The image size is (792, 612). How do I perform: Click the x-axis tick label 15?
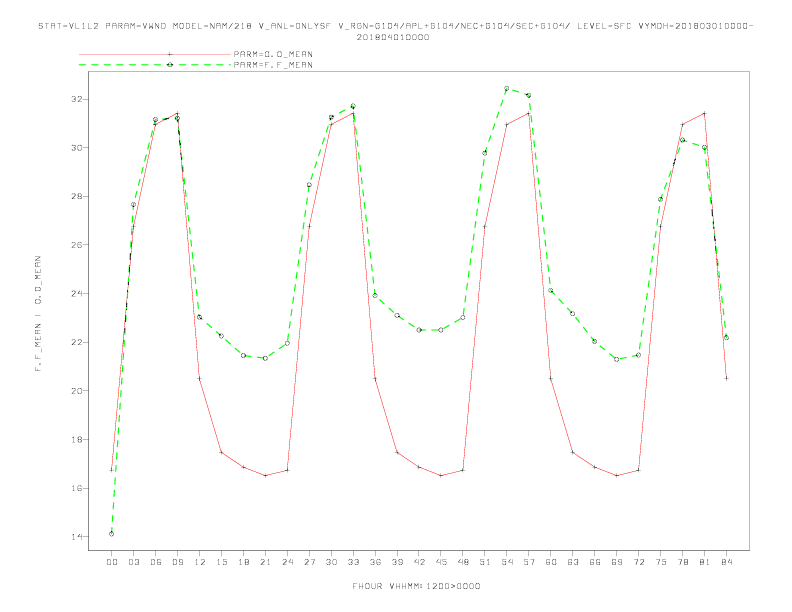221,562
